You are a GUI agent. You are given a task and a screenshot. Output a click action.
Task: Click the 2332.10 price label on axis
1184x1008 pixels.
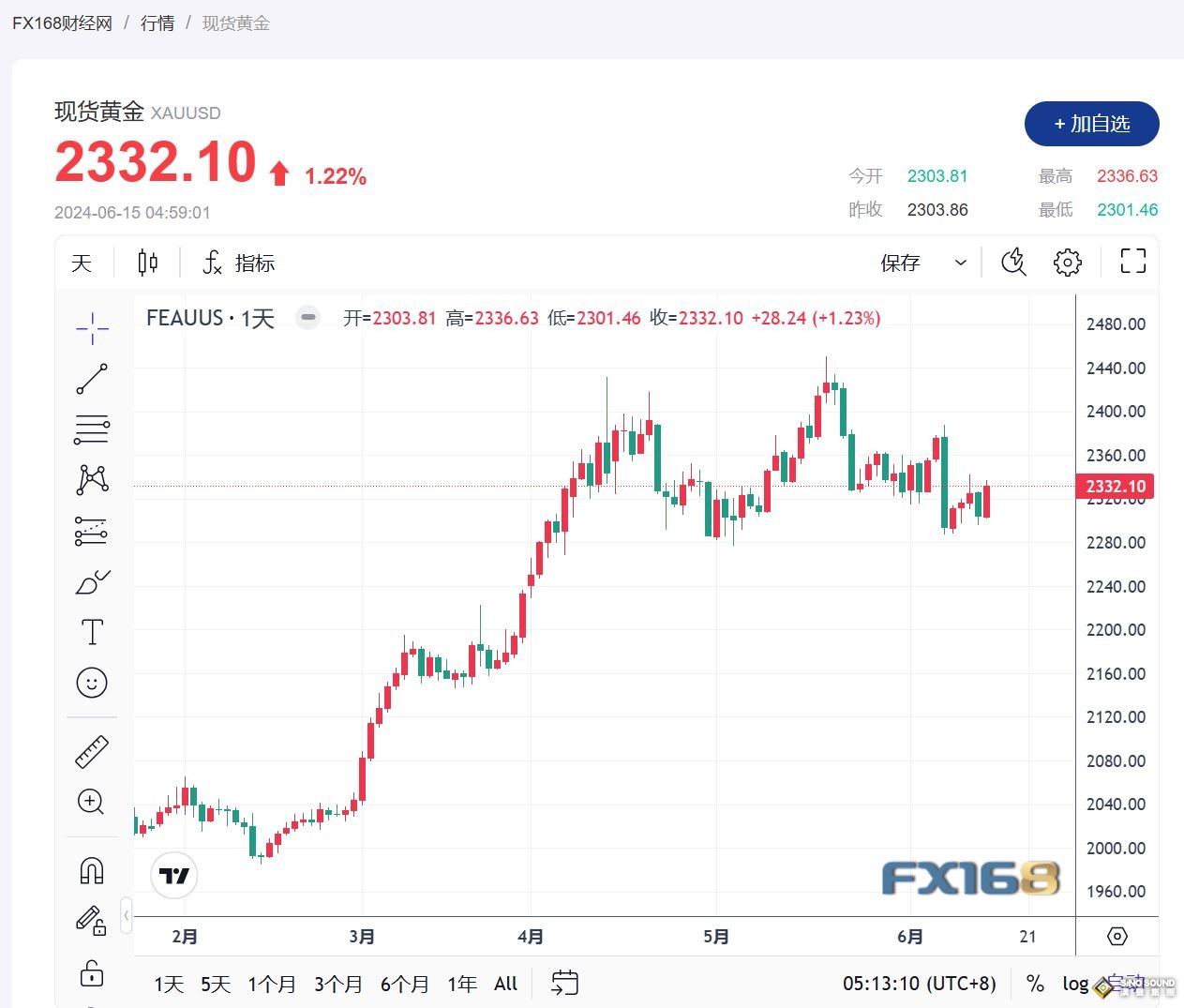coord(1116,487)
